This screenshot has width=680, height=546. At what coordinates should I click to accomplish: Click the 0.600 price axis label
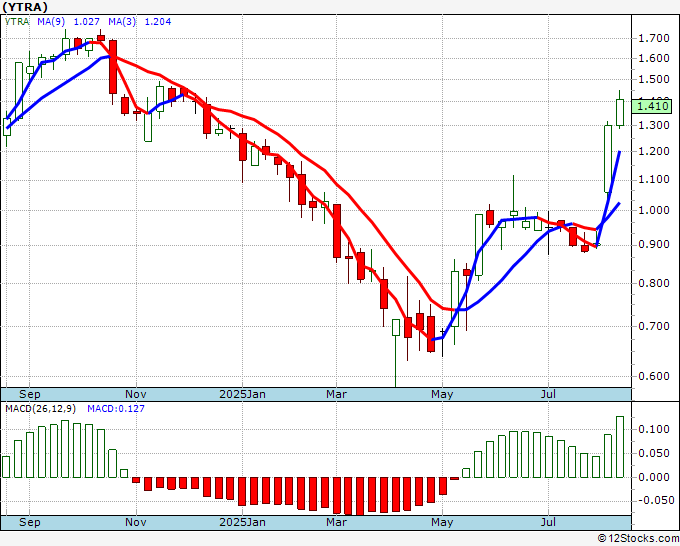point(654,376)
